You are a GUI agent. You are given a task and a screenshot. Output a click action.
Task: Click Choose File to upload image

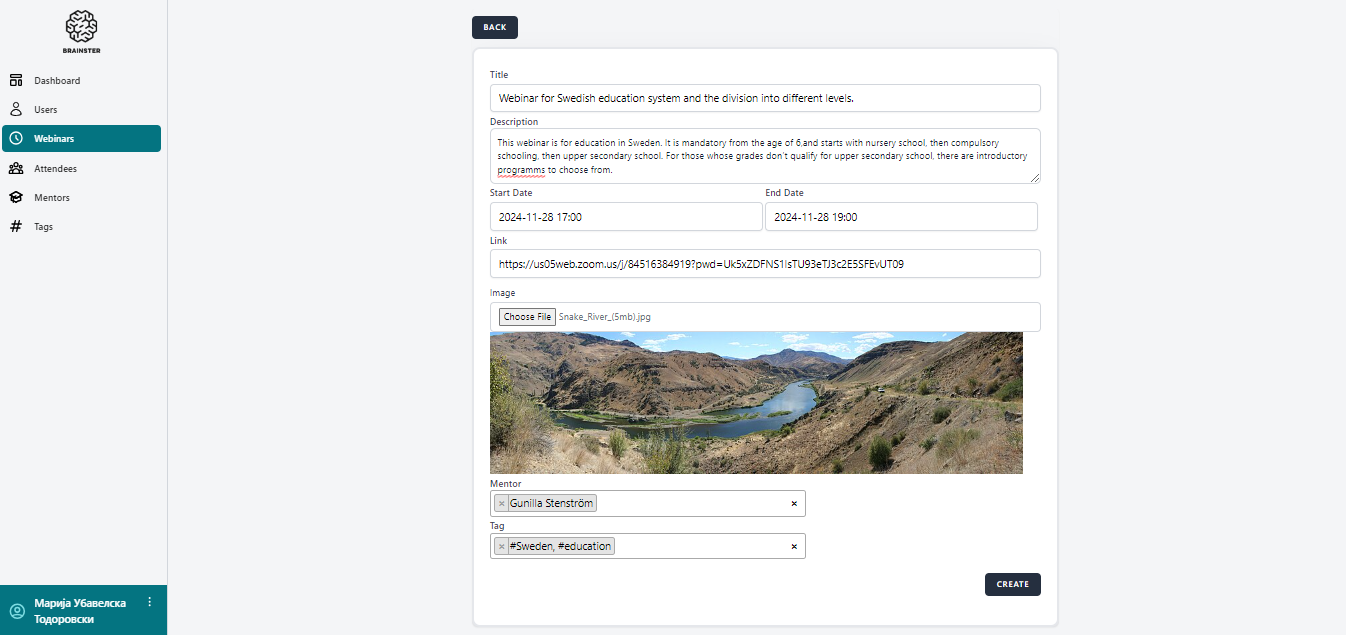pyautogui.click(x=527, y=317)
